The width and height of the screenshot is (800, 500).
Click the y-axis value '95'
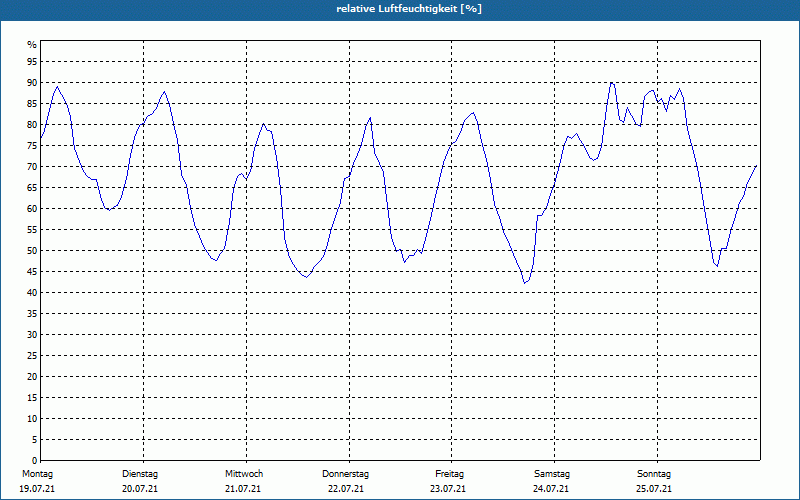point(32,62)
